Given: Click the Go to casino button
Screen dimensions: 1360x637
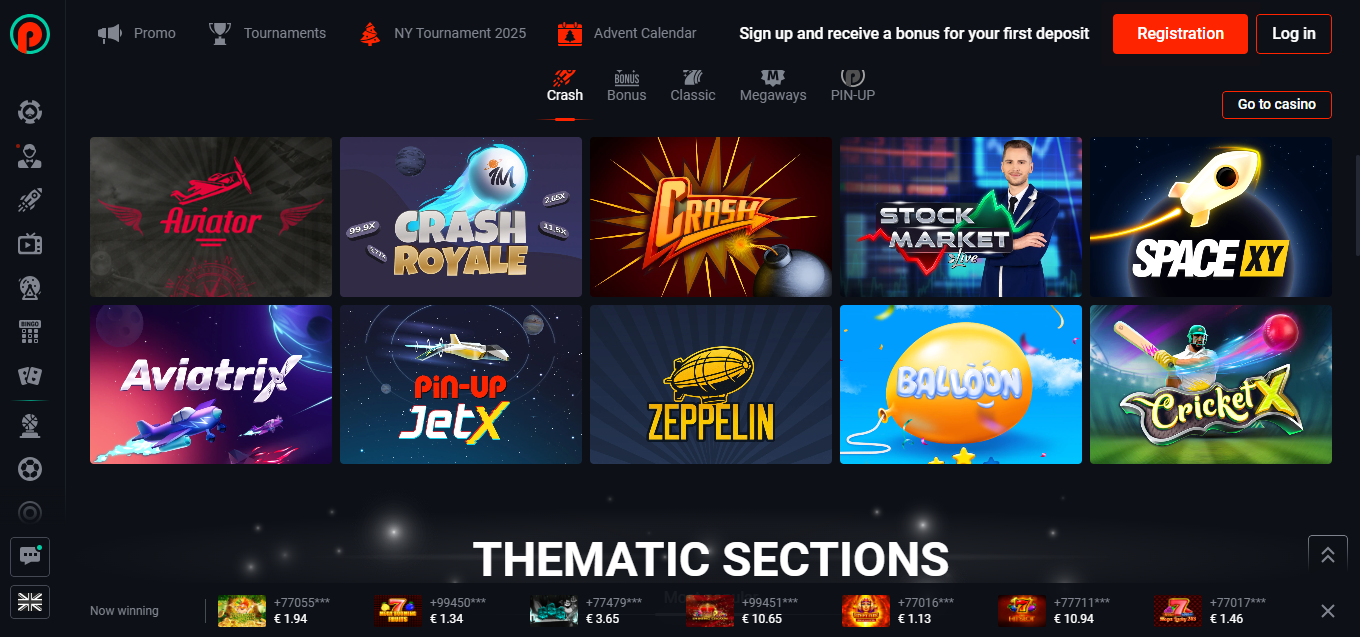Looking at the screenshot, I should point(1277,104).
